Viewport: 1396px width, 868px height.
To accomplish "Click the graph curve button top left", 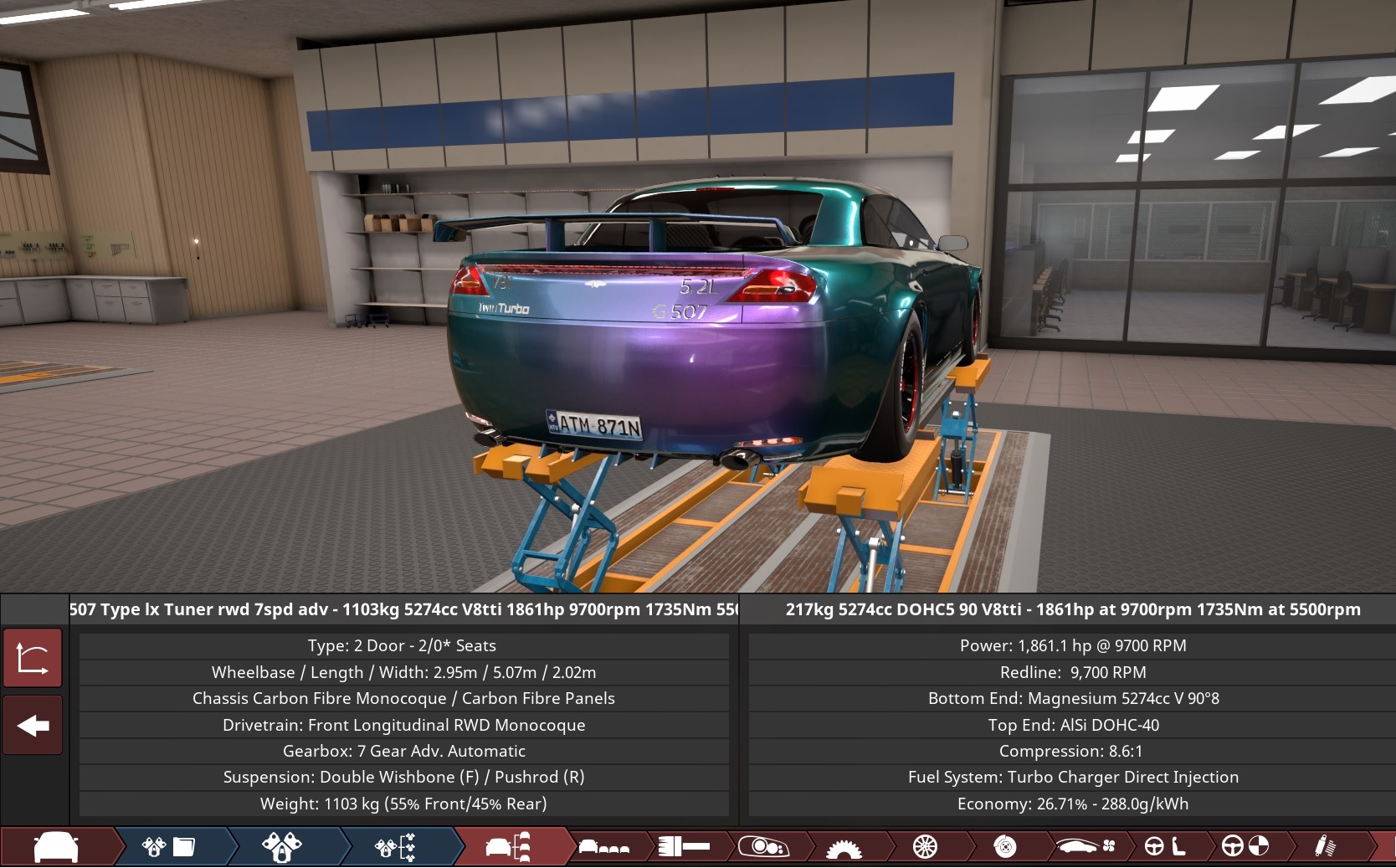I will pos(32,657).
